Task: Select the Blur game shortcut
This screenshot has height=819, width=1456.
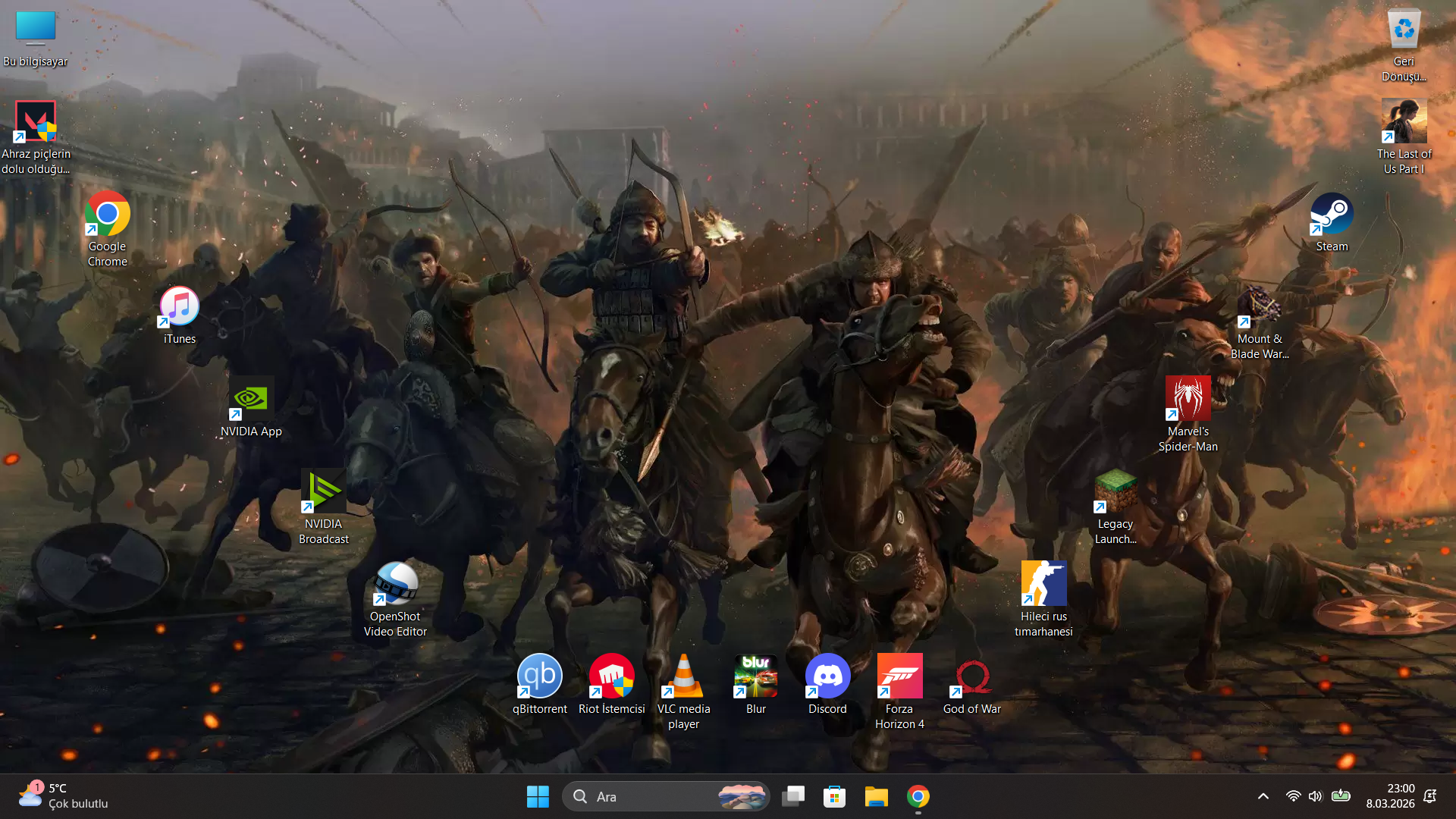Action: [x=755, y=686]
